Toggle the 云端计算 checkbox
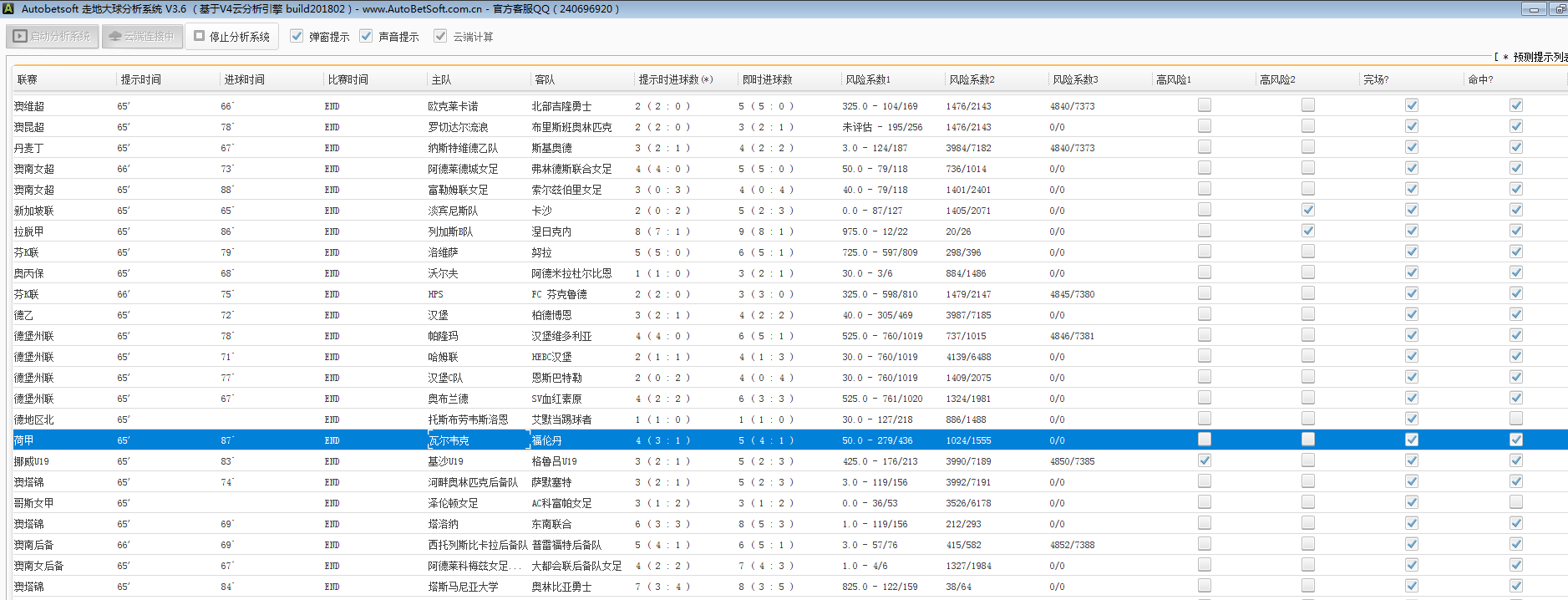This screenshot has width=1568, height=600. [x=440, y=36]
